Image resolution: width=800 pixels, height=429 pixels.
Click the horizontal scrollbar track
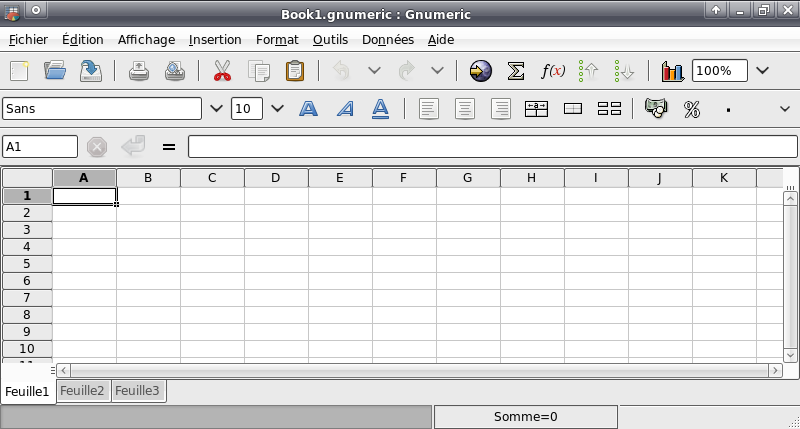(419, 370)
